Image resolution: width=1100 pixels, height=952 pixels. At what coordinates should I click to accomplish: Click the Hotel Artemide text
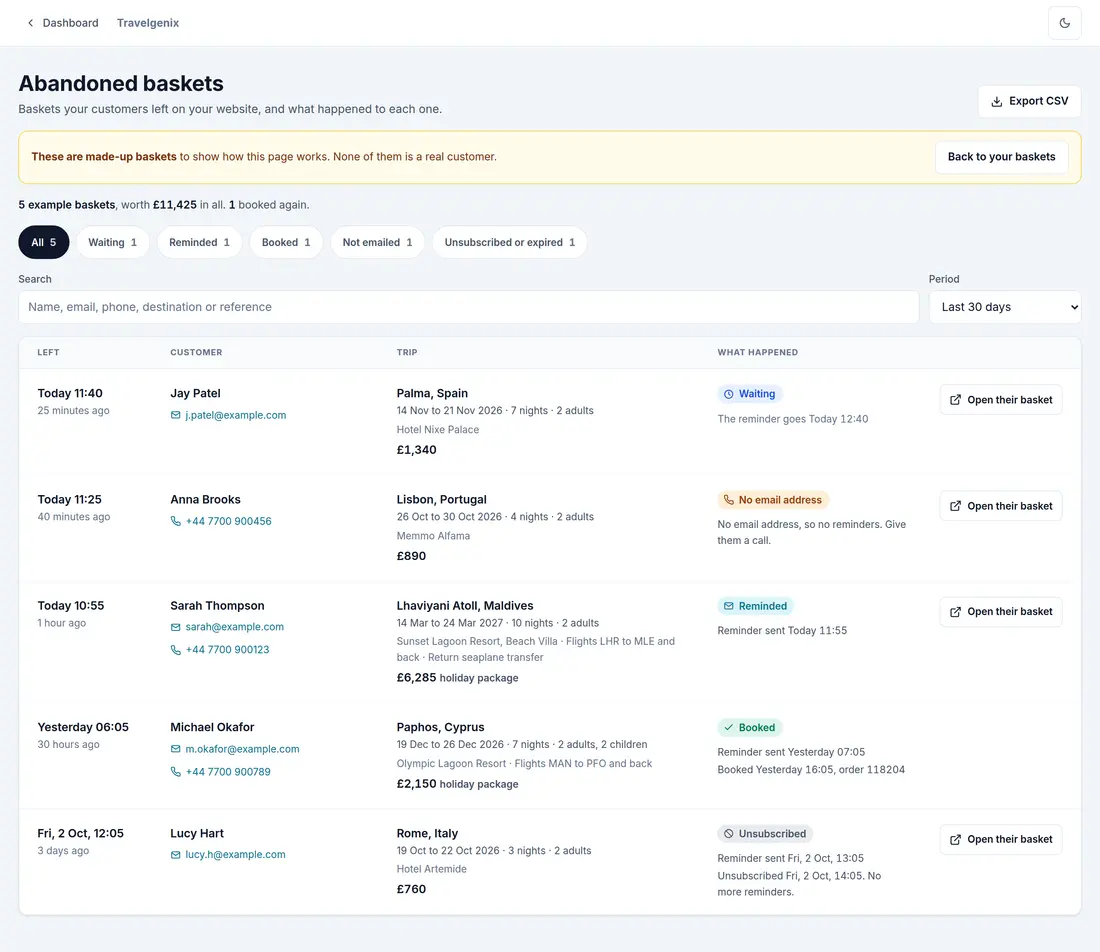point(431,869)
